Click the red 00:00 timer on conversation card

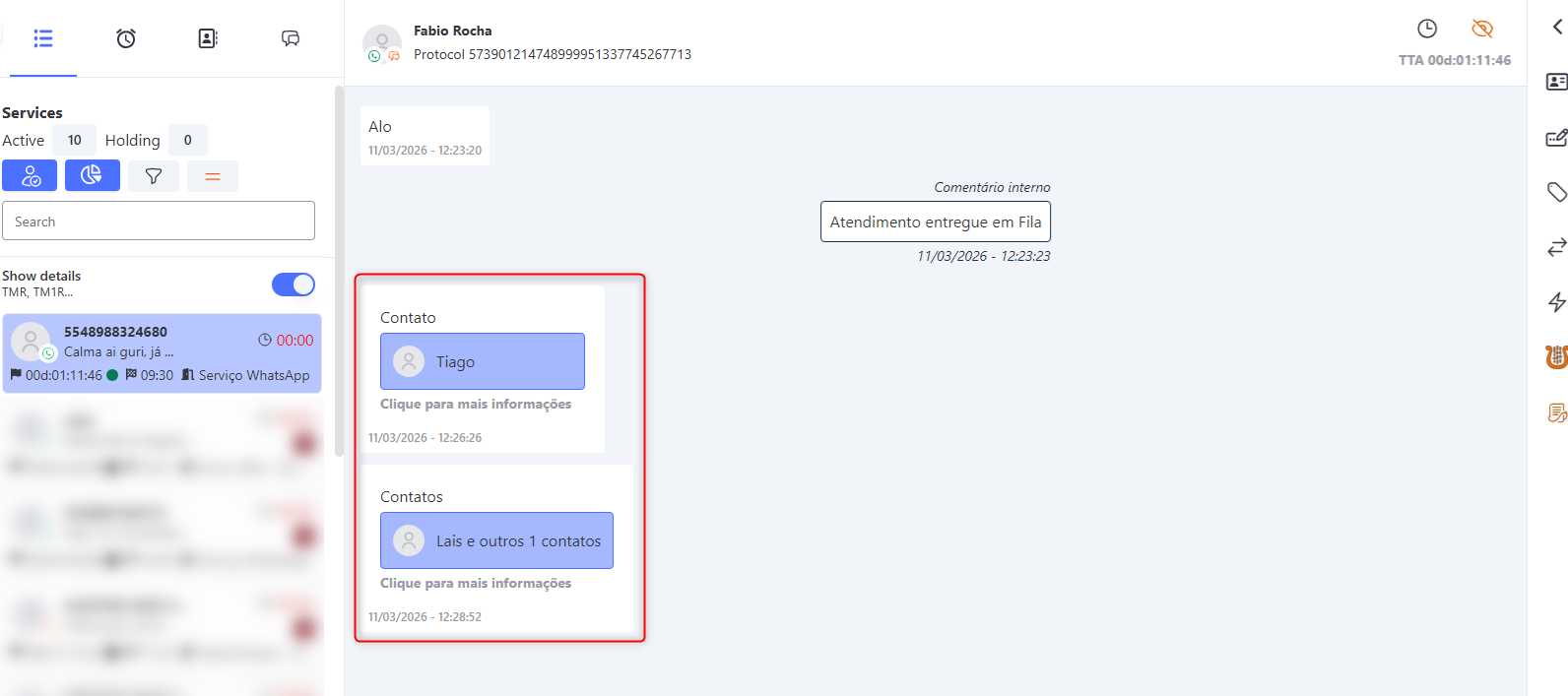click(294, 340)
